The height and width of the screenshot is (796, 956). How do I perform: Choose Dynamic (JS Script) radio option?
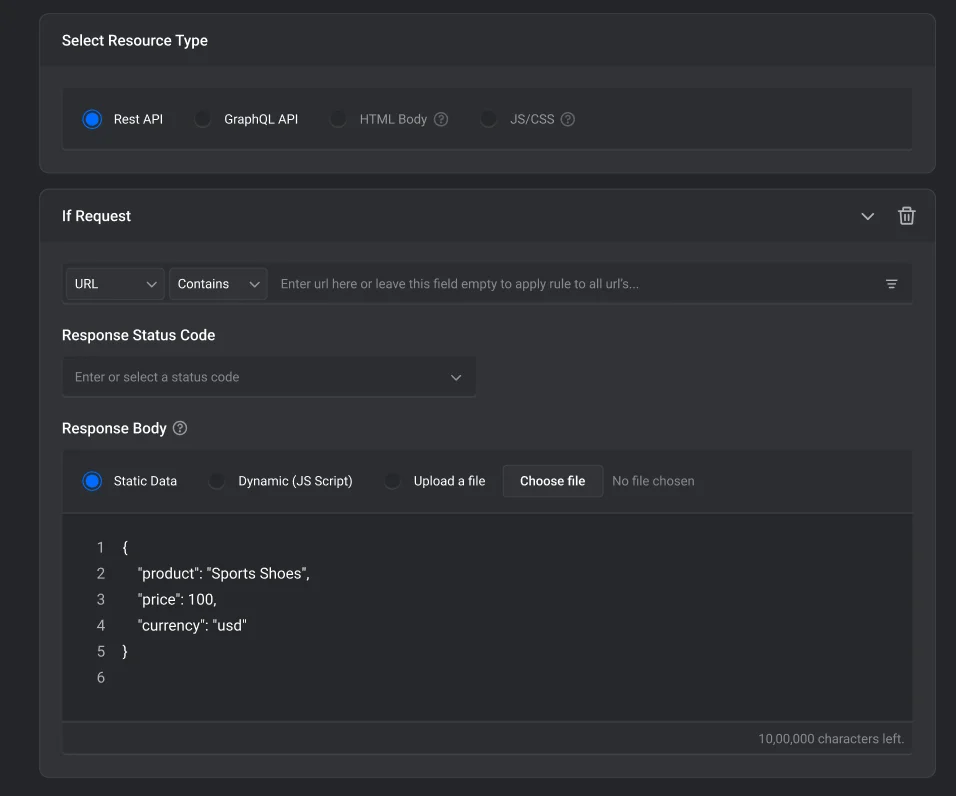[216, 481]
